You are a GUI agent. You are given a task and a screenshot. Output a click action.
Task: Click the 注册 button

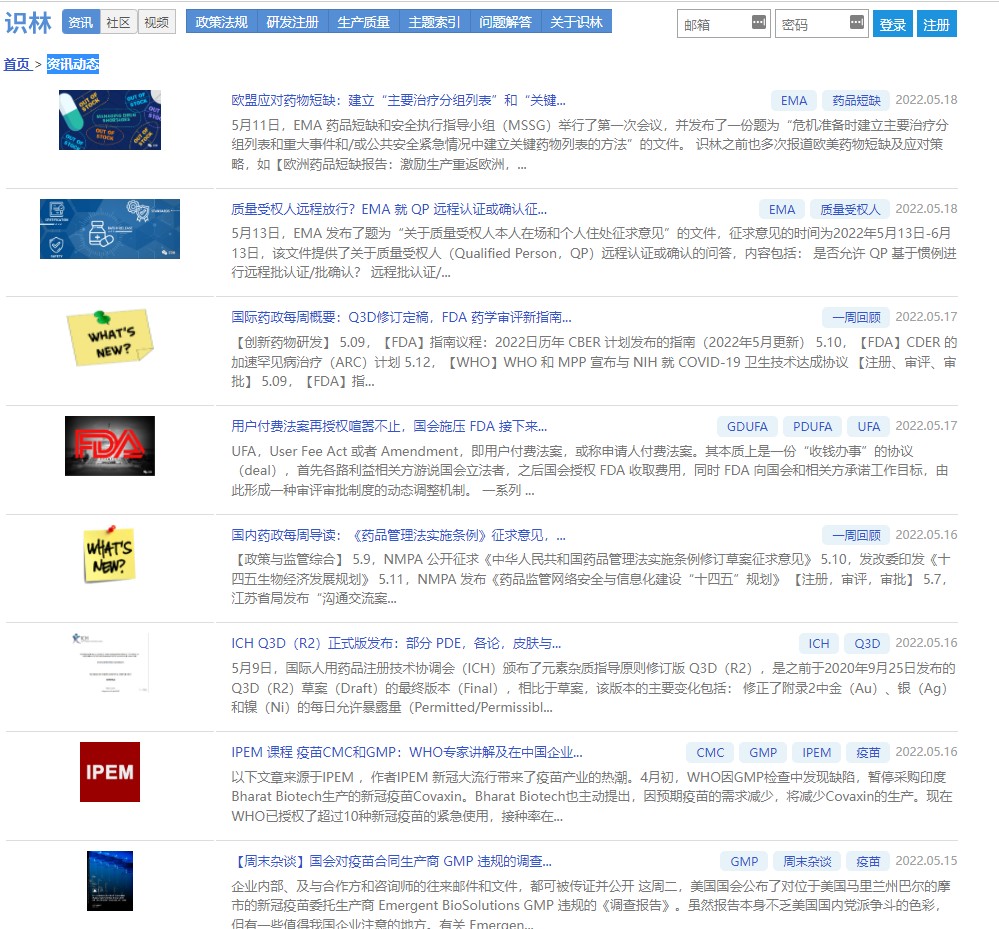937,24
